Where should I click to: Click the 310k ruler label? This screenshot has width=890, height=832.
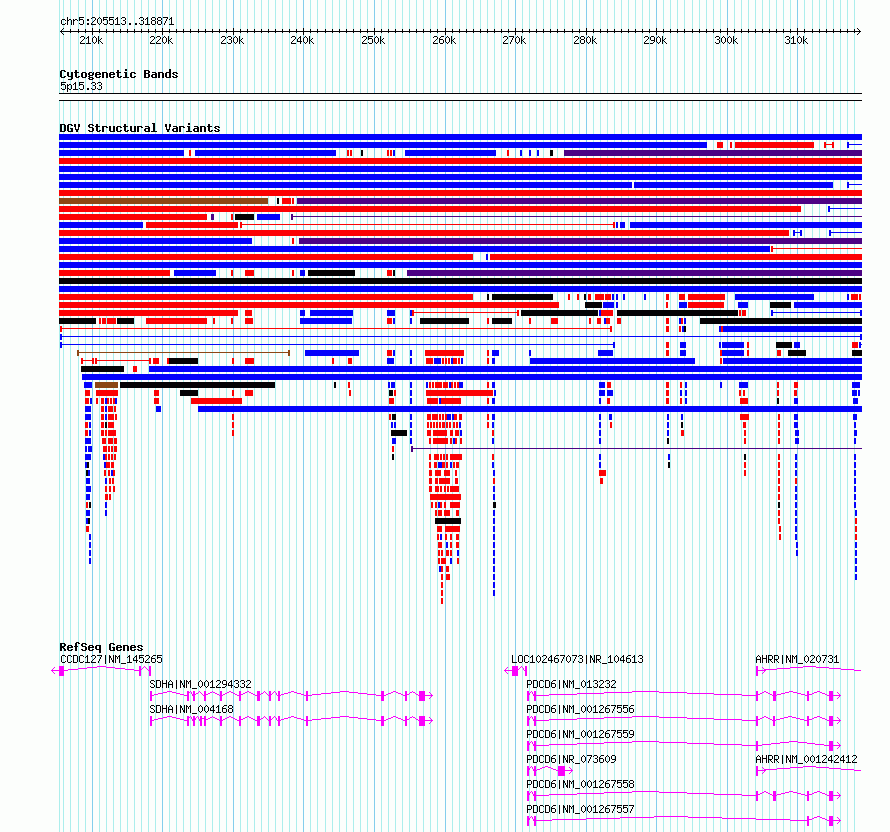(796, 40)
